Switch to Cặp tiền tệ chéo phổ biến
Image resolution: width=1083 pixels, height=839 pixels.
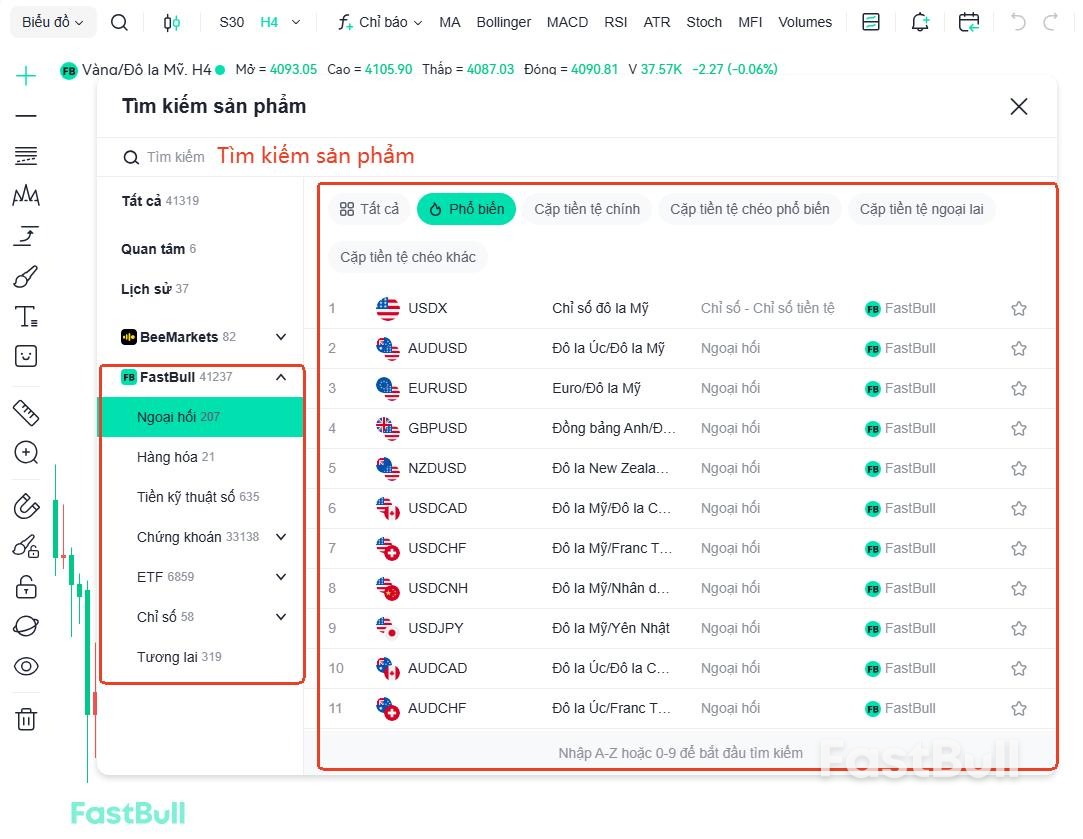749,209
